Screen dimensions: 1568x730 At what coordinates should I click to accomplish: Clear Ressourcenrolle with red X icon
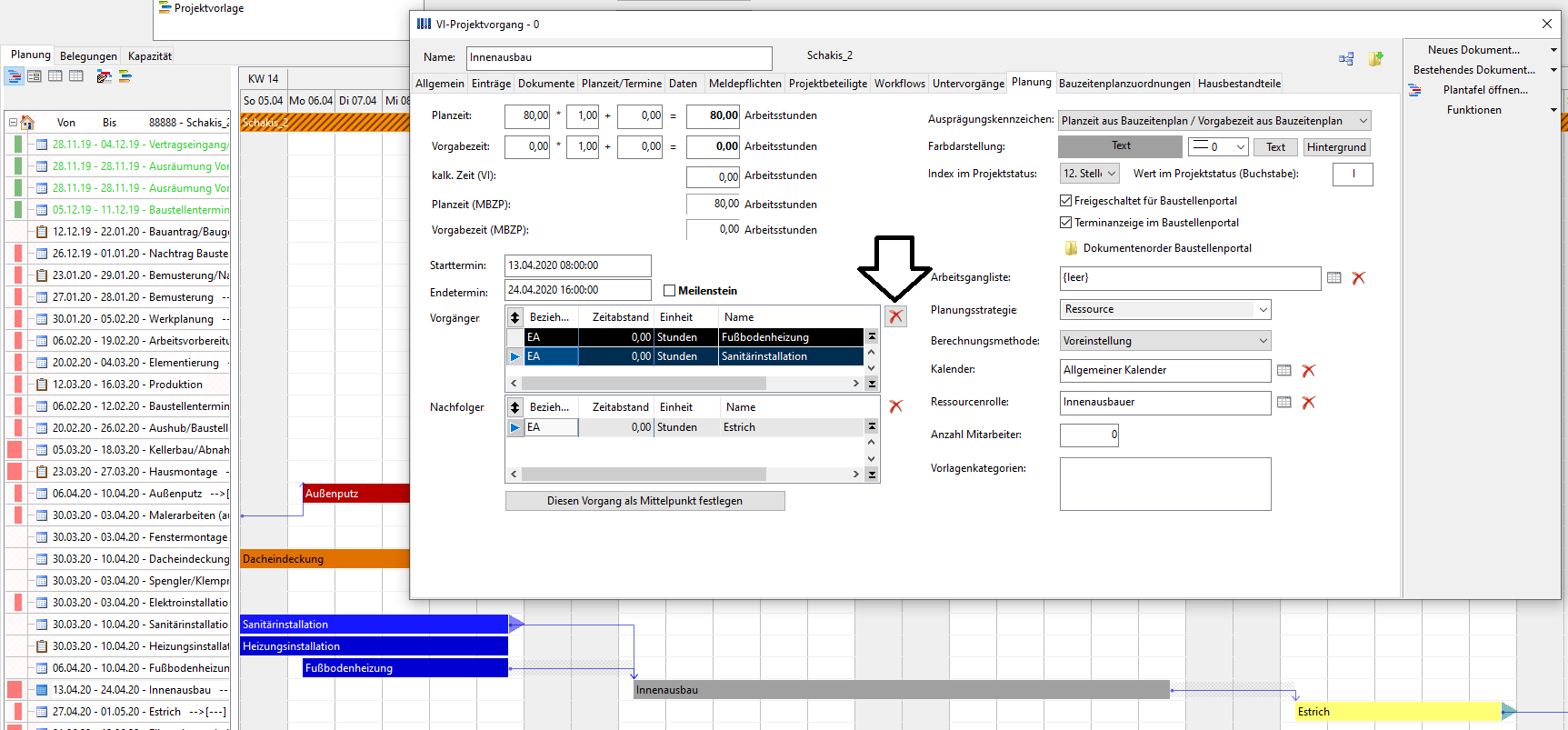[1309, 403]
